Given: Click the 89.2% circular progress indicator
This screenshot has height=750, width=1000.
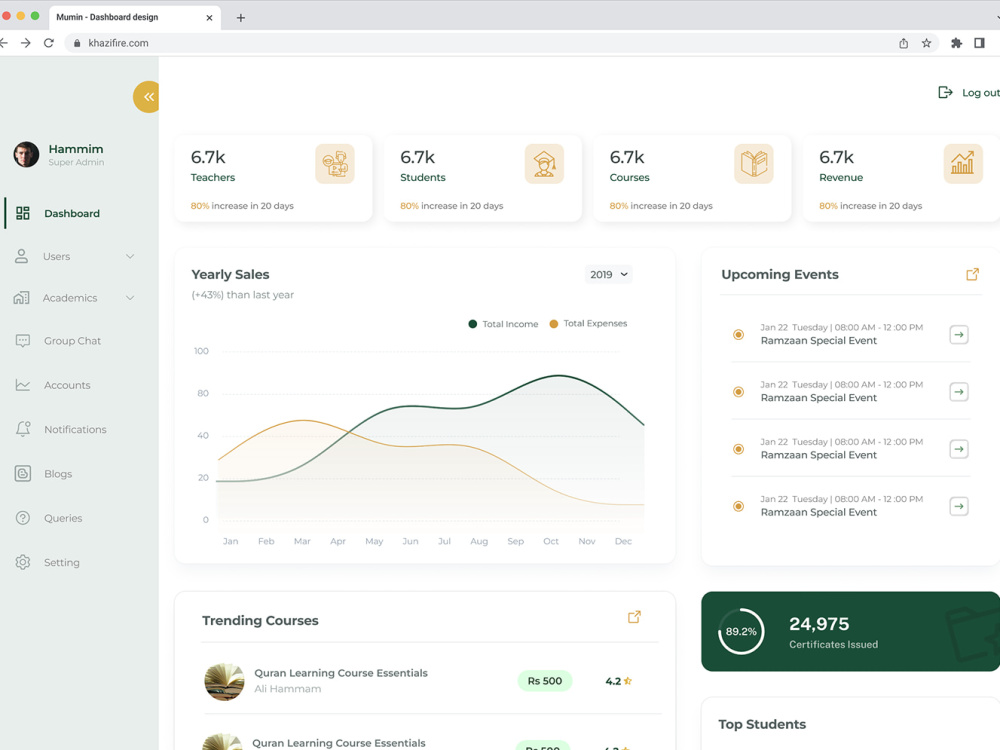Looking at the screenshot, I should 741,631.
